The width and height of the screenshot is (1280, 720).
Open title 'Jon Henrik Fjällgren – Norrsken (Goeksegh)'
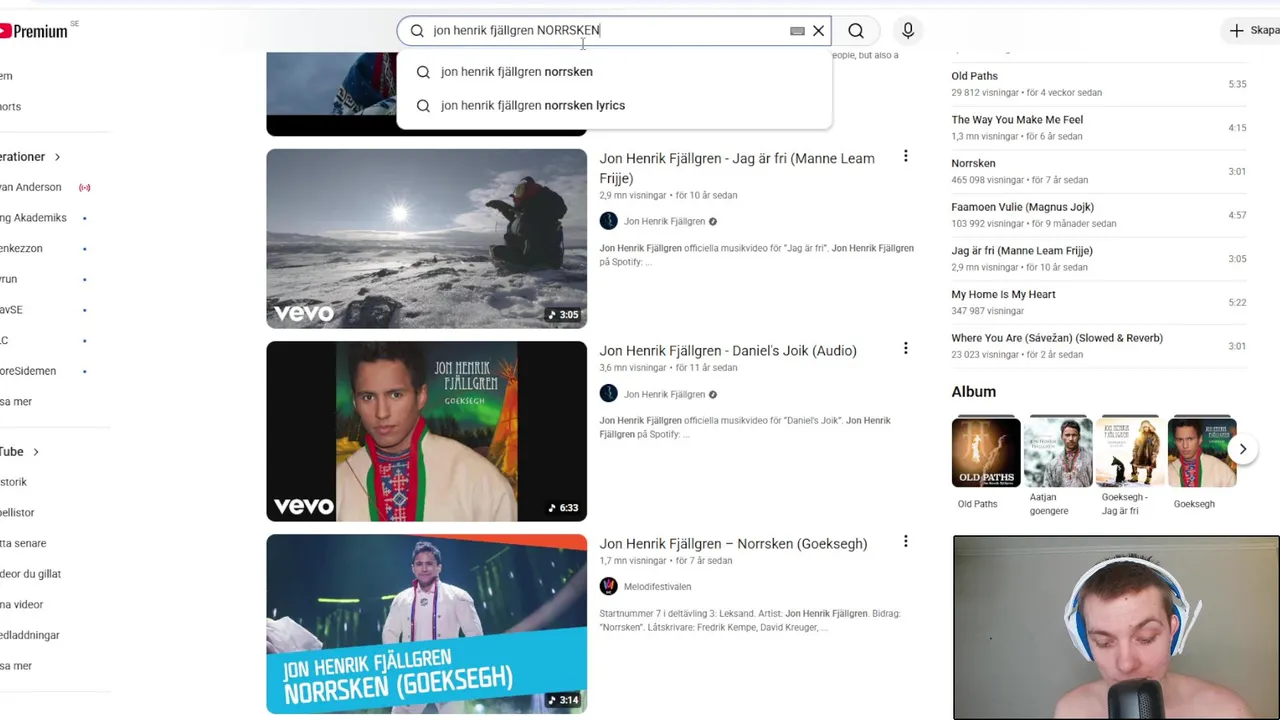point(733,544)
